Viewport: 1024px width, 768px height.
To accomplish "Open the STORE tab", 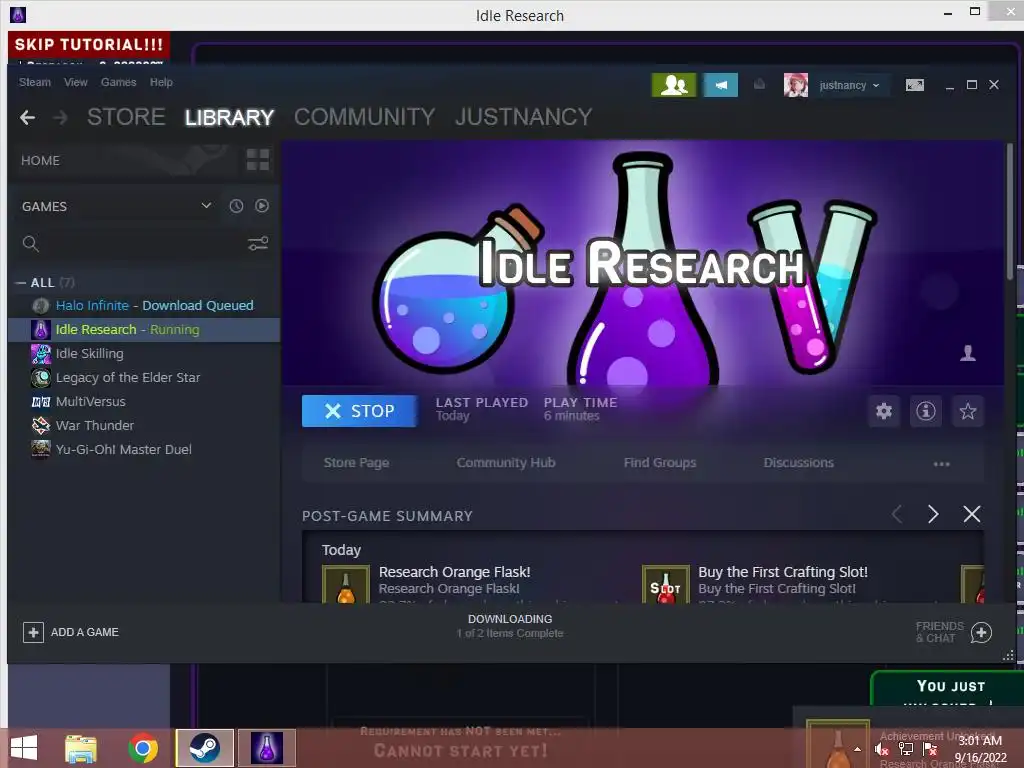I will click(x=126, y=117).
